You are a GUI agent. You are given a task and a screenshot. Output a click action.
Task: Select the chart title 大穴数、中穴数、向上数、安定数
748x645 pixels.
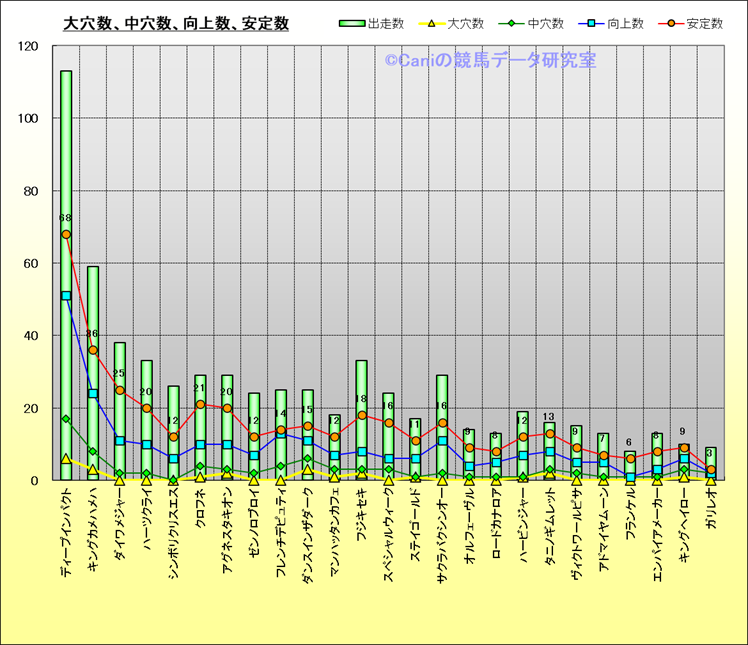[x=176, y=23]
